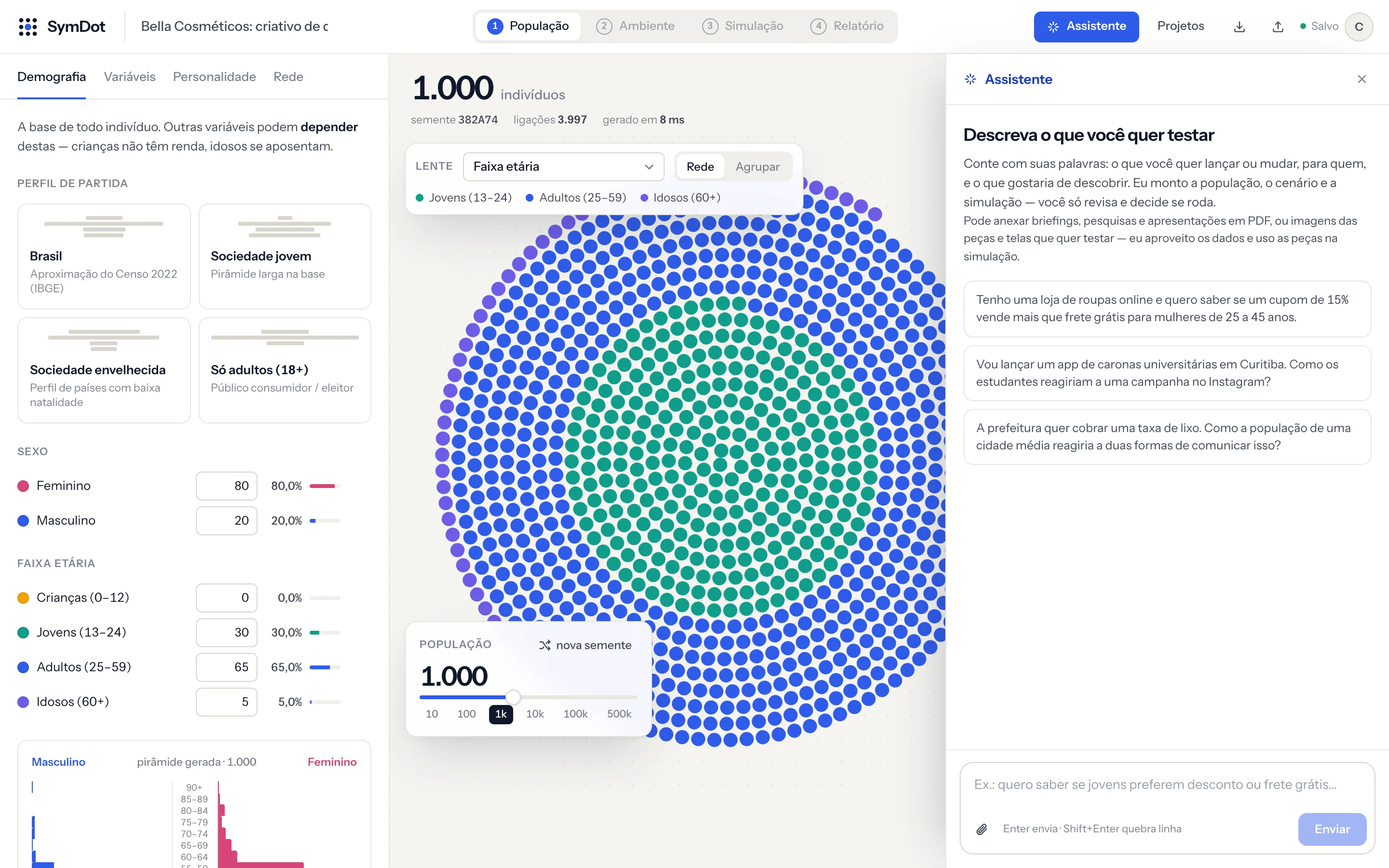Image resolution: width=1389 pixels, height=868 pixels.
Task: Open Projetos in the header
Action: (x=1180, y=27)
